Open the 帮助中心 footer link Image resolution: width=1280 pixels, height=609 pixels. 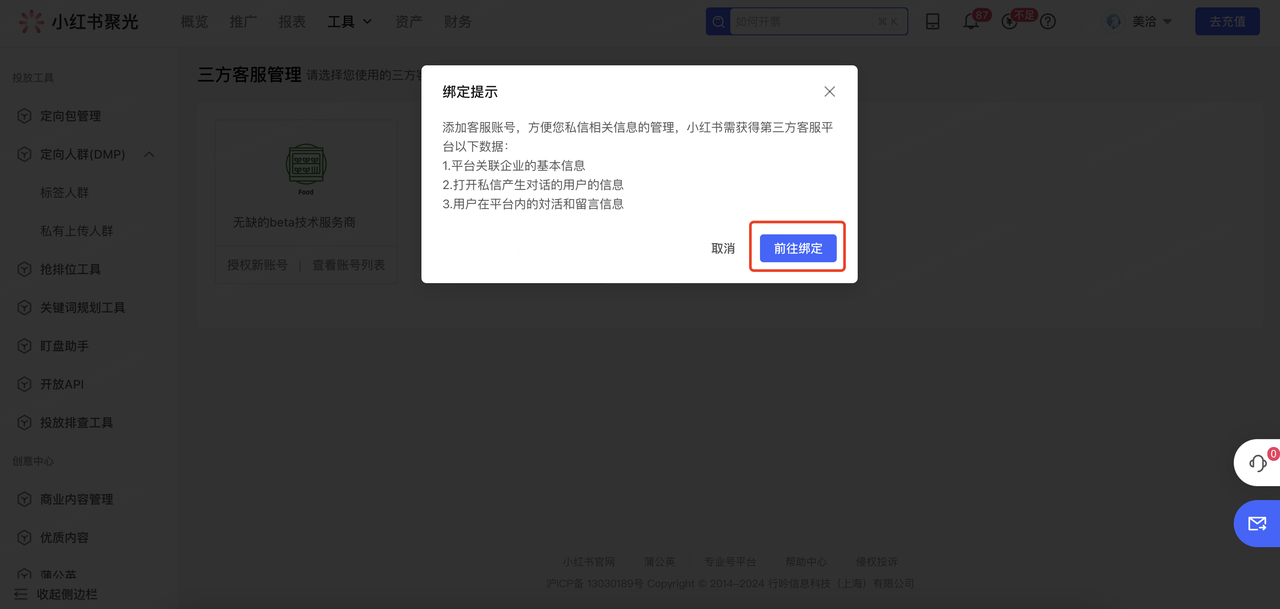click(806, 561)
